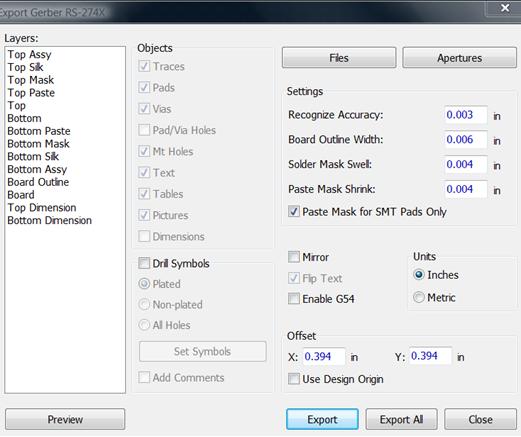Toggle Paste Mask for SMT Pads Only
This screenshot has height=437, width=521.
tap(294, 212)
